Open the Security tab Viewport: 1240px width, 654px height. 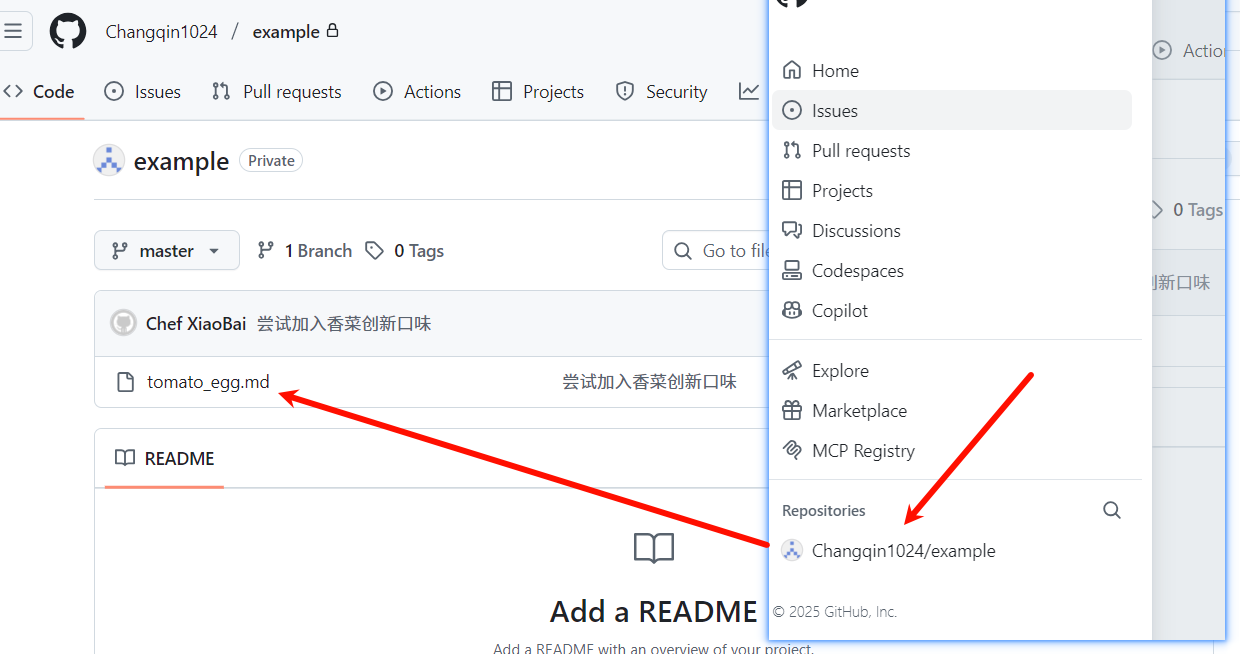(662, 92)
